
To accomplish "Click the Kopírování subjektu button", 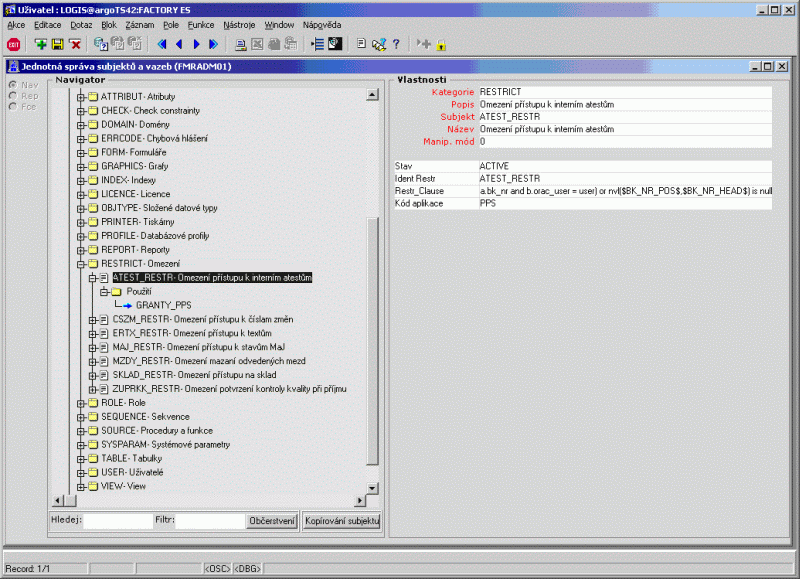I will [x=342, y=521].
